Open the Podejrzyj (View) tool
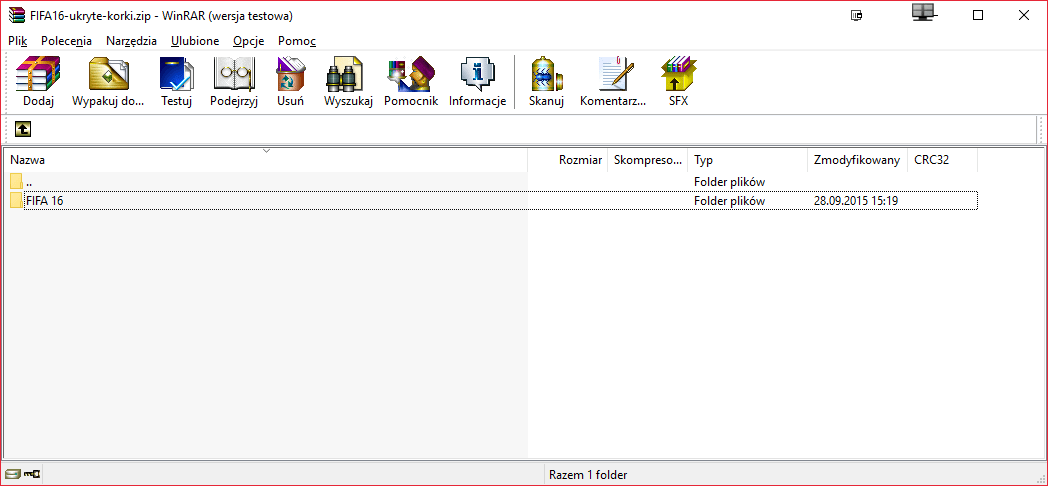 tap(234, 82)
